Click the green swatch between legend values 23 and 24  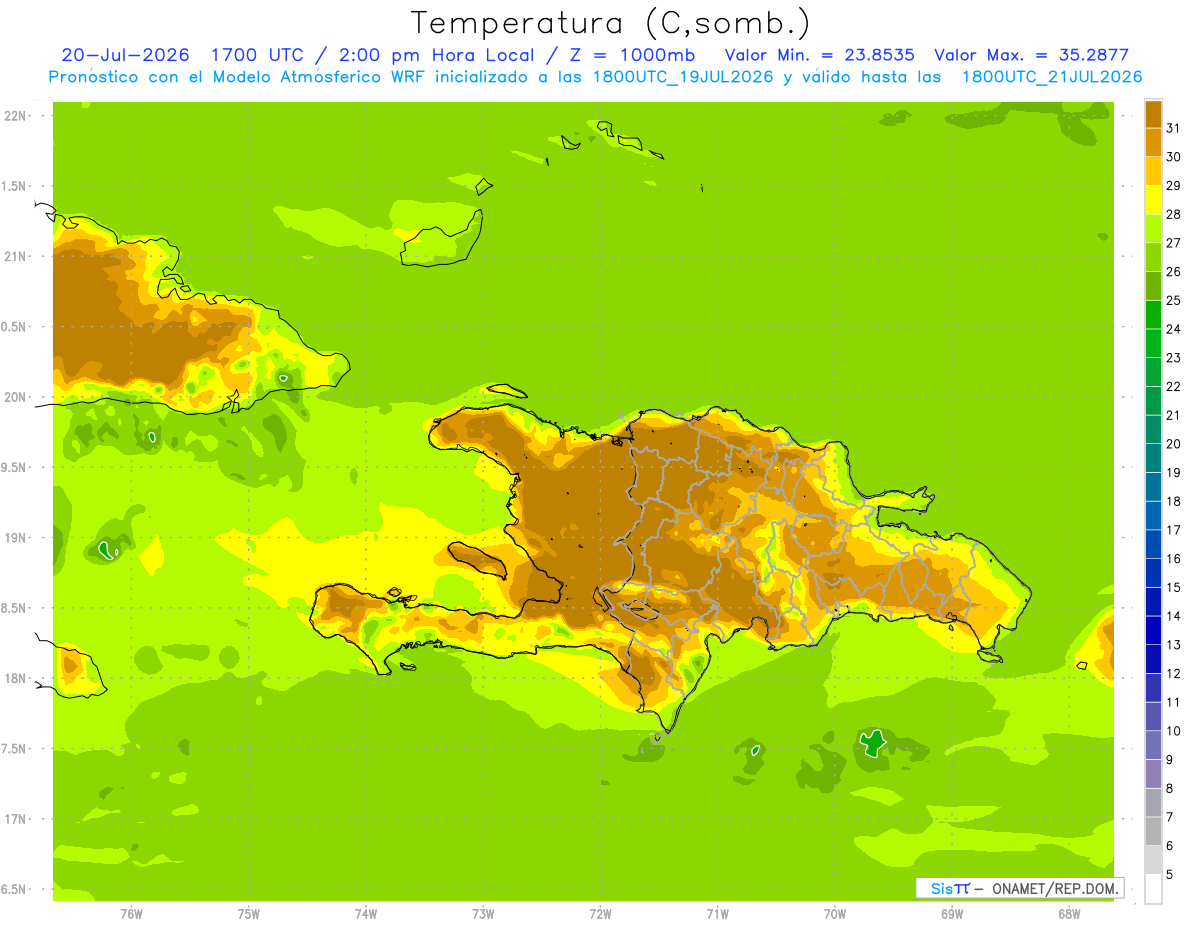pos(1153,343)
